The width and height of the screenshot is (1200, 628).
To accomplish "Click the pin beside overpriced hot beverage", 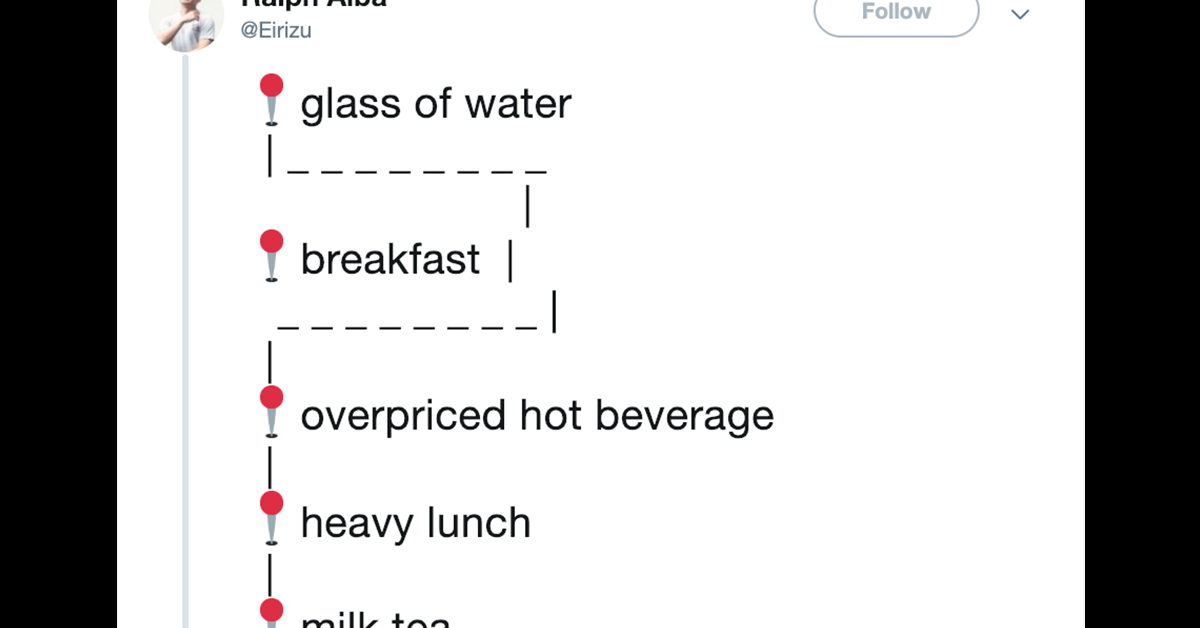I will click(271, 411).
